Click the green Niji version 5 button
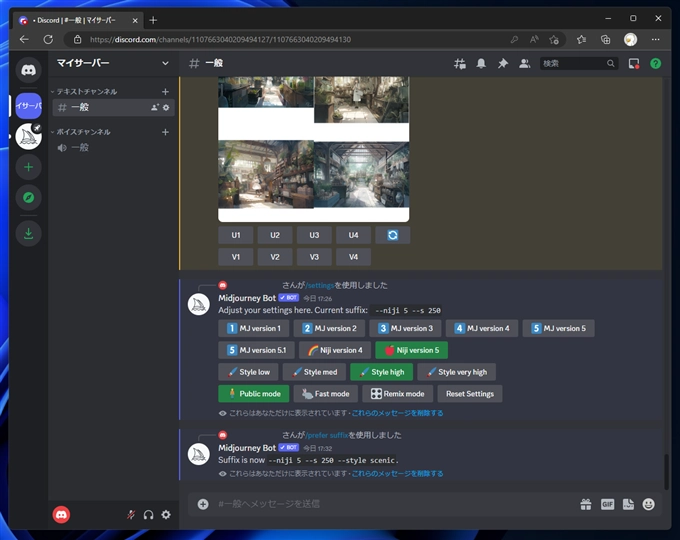The image size is (680, 540). 412,350
